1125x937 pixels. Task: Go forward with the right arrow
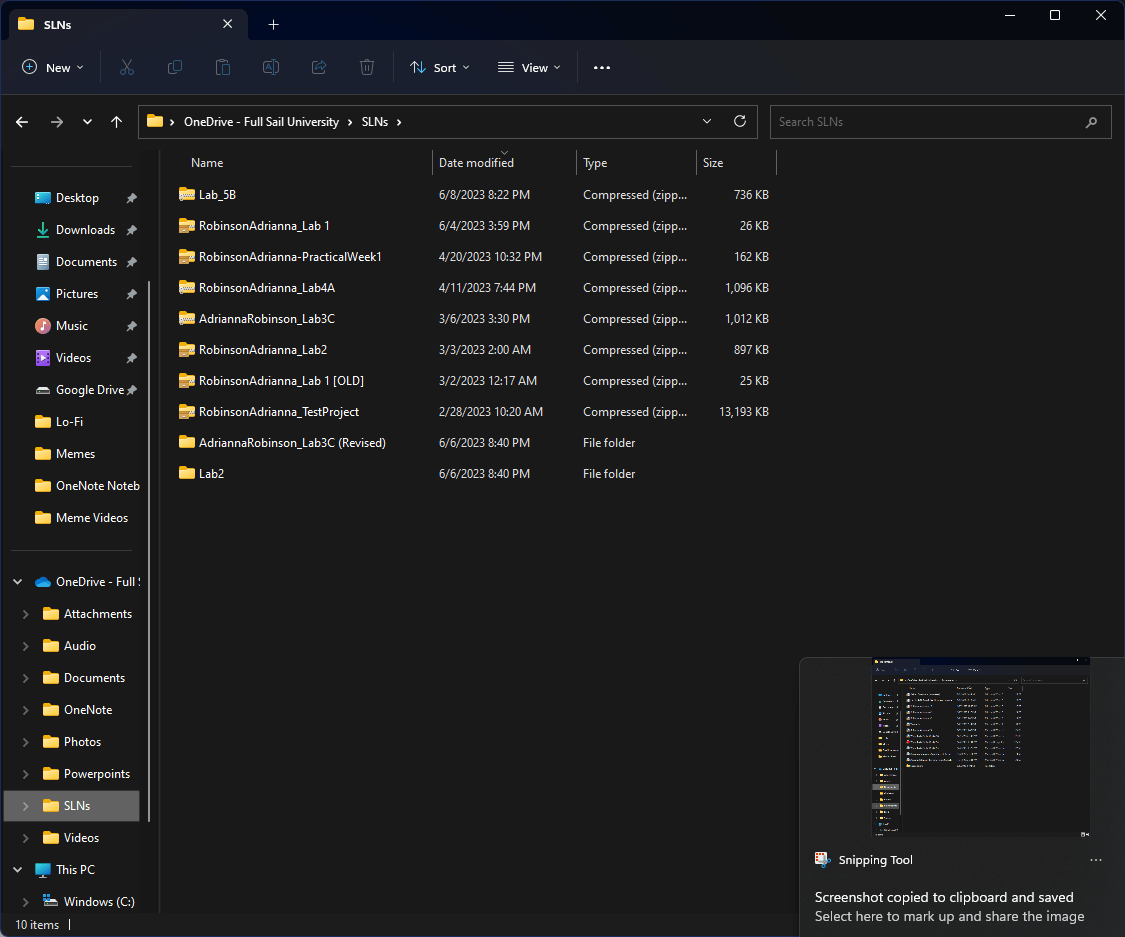pyautogui.click(x=57, y=122)
